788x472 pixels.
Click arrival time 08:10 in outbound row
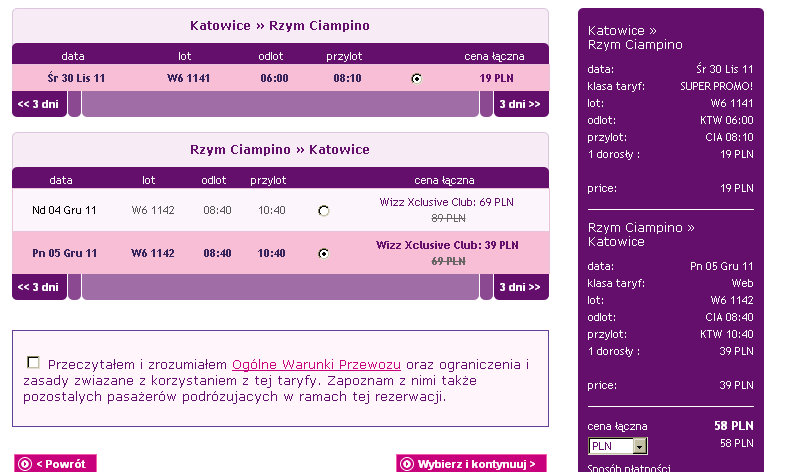tap(347, 78)
